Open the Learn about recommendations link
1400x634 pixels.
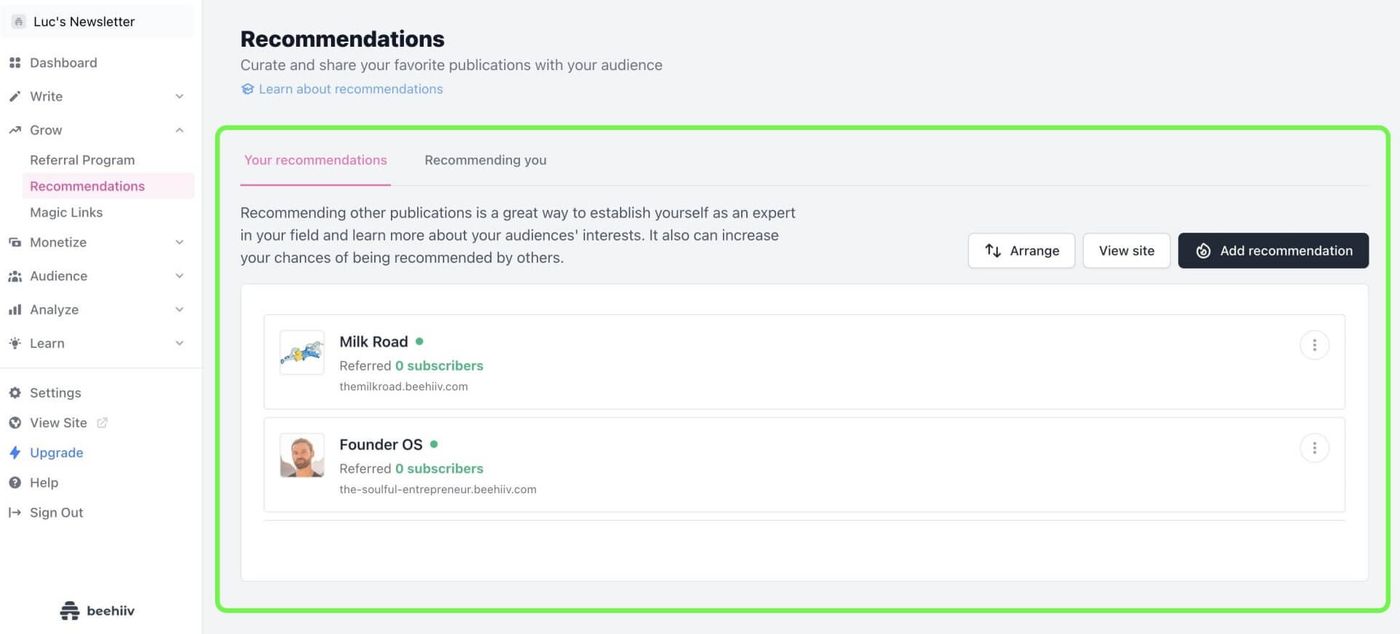click(x=342, y=89)
